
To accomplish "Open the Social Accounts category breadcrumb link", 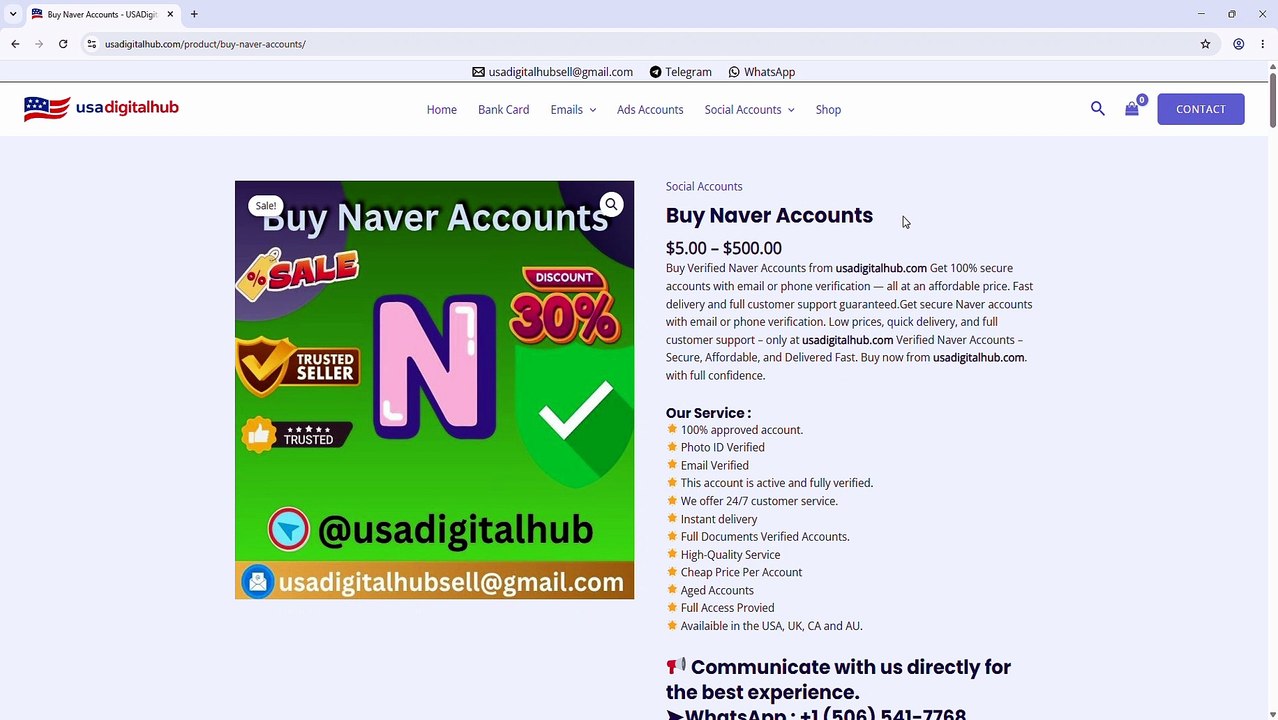I will 704,186.
